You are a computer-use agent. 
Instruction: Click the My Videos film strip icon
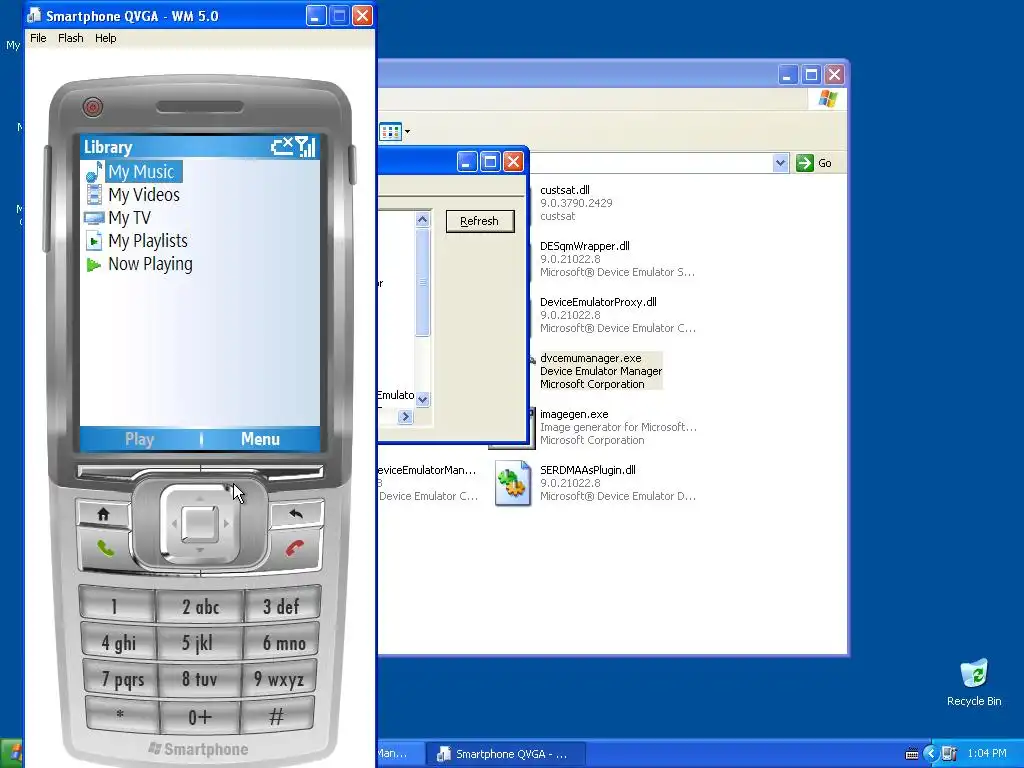94,195
